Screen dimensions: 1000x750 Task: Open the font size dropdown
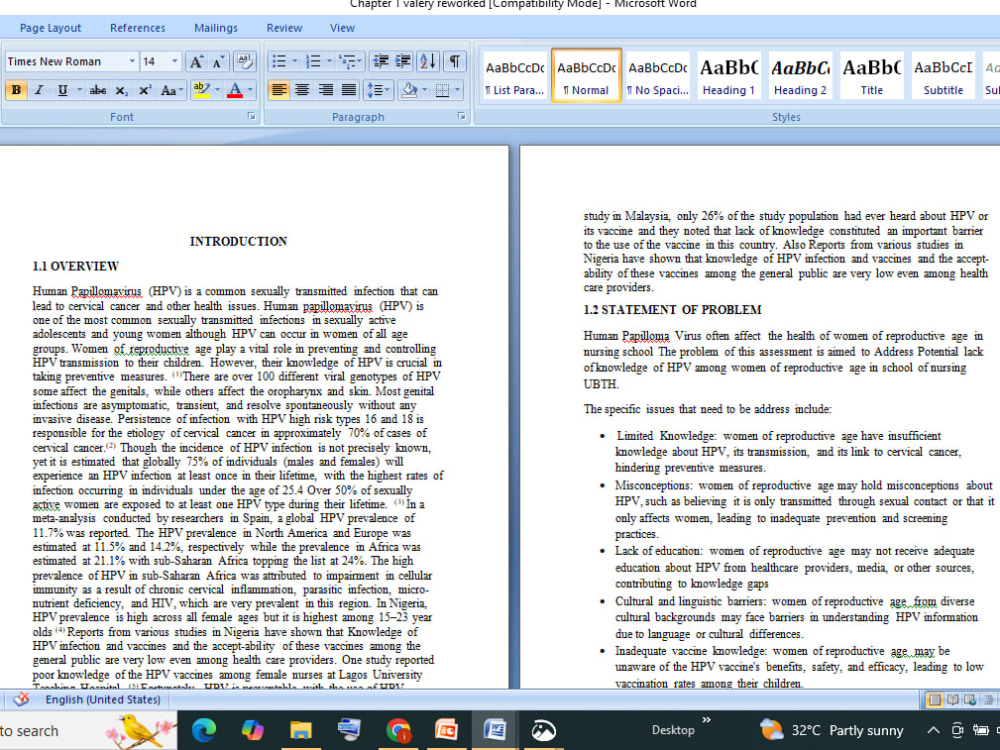(x=175, y=61)
